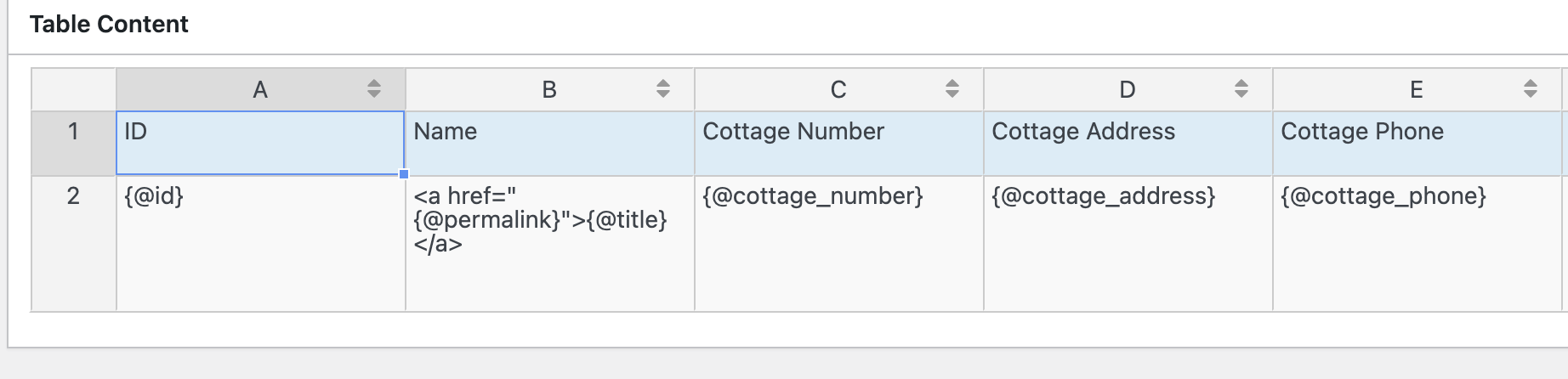Click the sort arrows in column E

pyautogui.click(x=1531, y=88)
